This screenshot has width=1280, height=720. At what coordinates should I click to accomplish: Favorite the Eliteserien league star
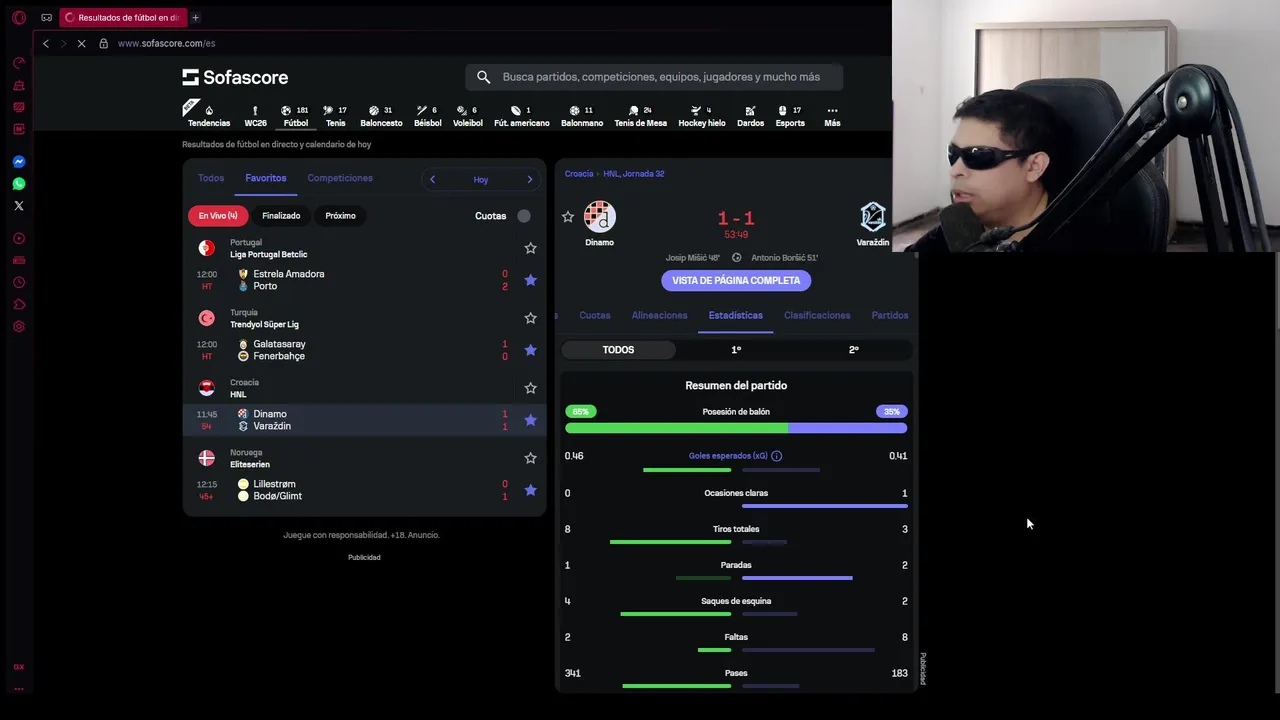(x=531, y=458)
